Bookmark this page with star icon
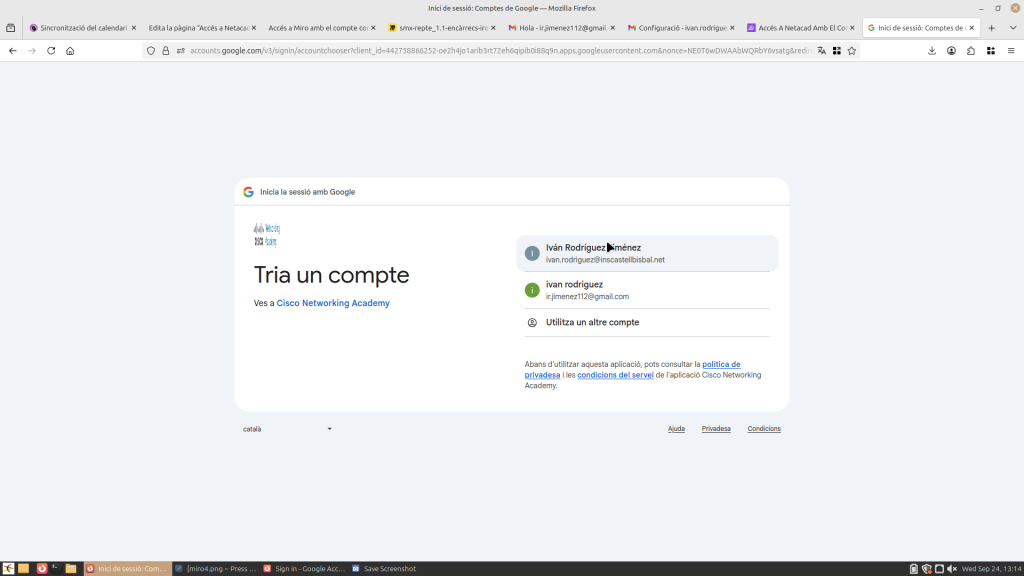 coord(852,50)
